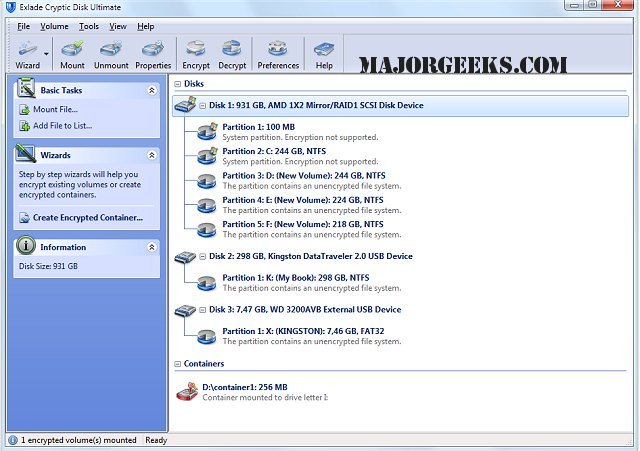640x451 pixels.
Task: Open the Wizard dropdown arrow
Action: (x=47, y=54)
